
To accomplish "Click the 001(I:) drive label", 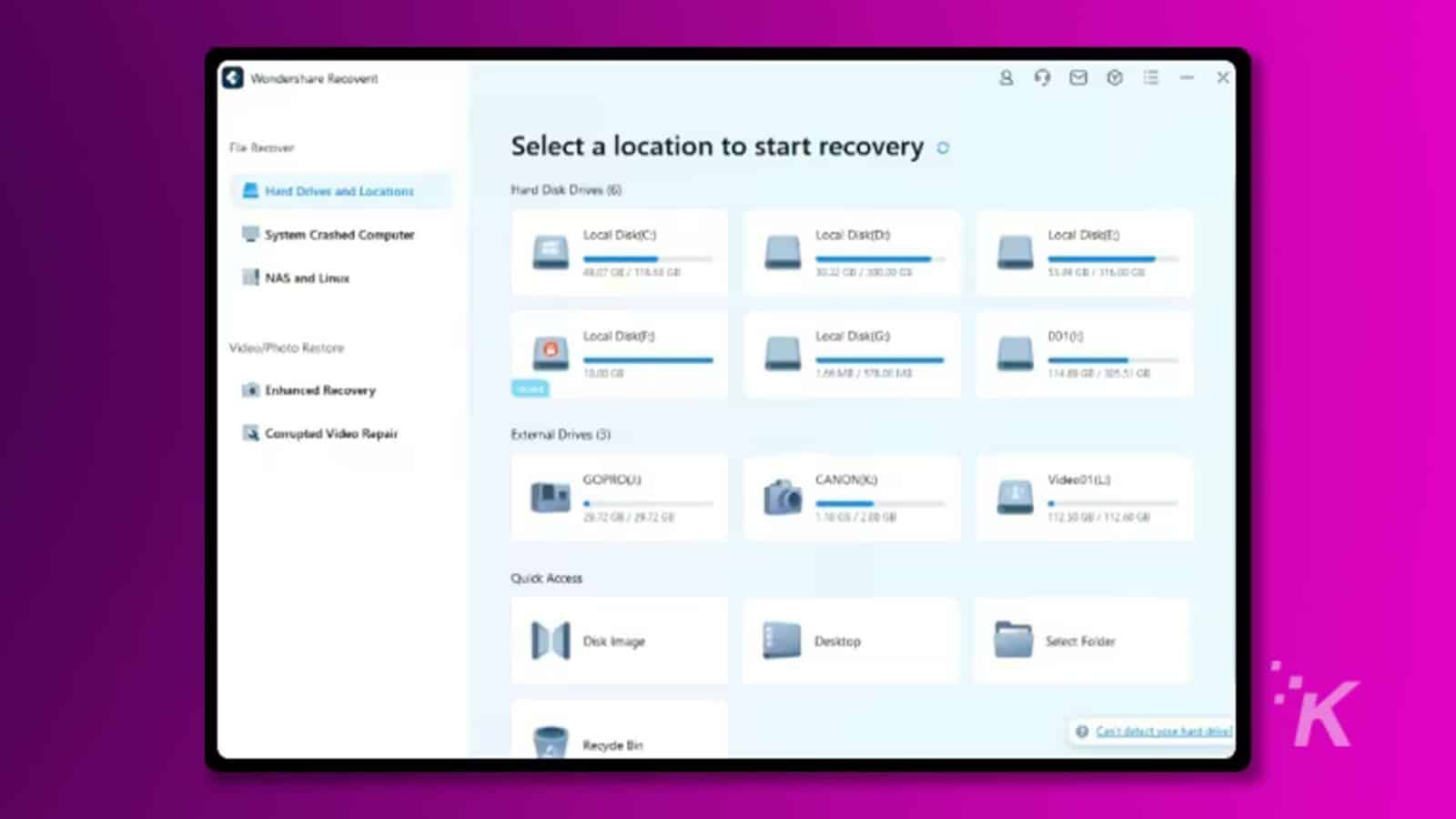I will click(1066, 336).
